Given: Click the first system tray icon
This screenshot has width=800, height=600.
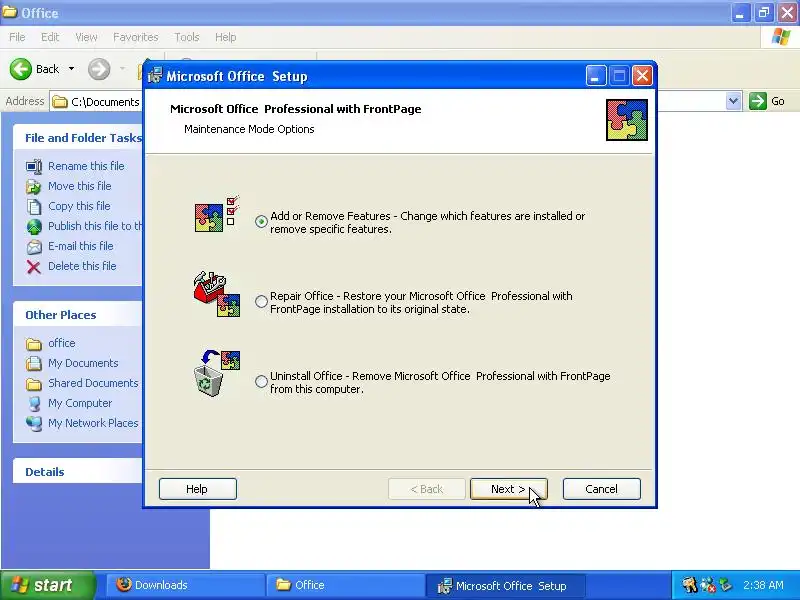Looking at the screenshot, I should 689,585.
